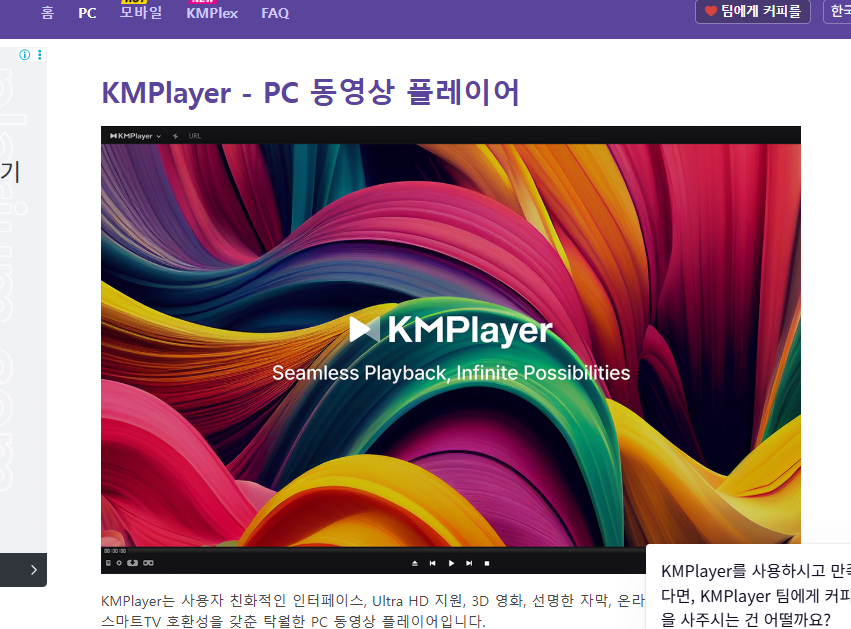Image resolution: width=851 pixels, height=629 pixels.
Task: Expand the KMPlayer logo dropdown menu
Action: click(159, 135)
